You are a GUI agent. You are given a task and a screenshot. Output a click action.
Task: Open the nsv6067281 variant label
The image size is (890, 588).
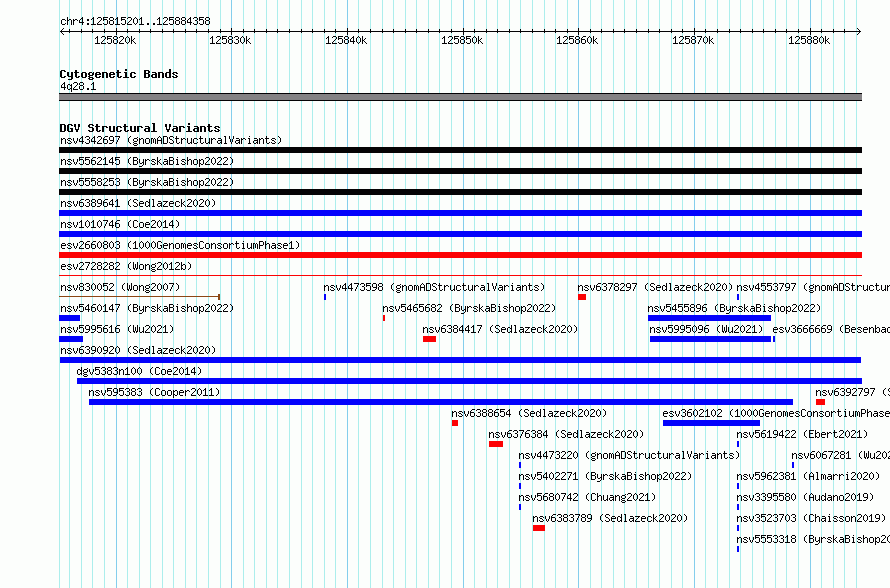841,455
